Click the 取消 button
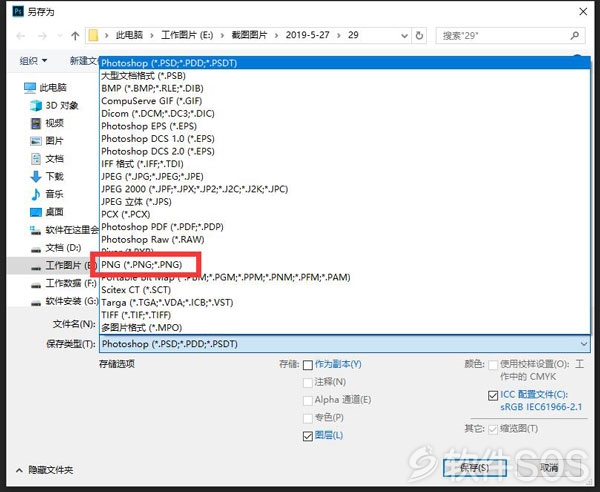The height and width of the screenshot is (492, 600). point(549,468)
